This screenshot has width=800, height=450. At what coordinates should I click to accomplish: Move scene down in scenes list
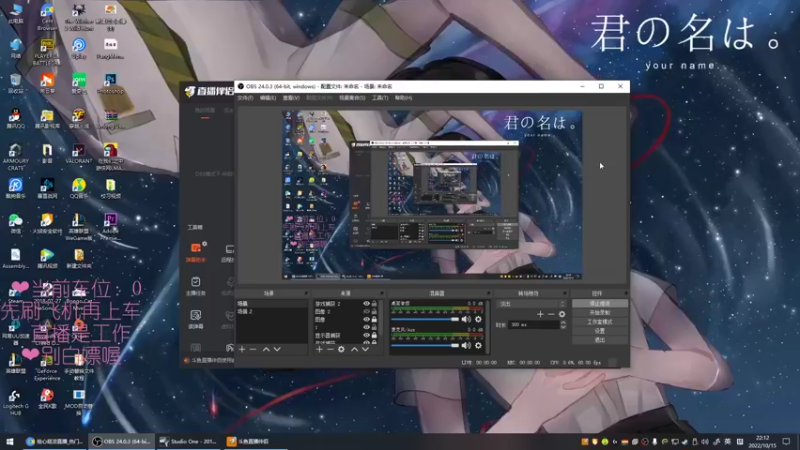click(x=277, y=349)
